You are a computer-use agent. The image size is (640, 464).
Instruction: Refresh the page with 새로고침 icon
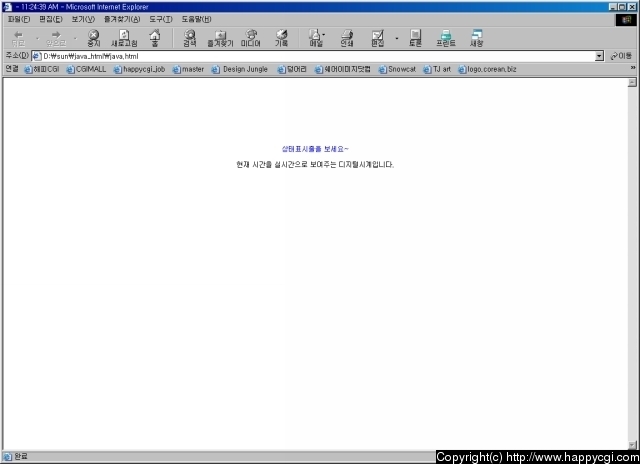124,38
